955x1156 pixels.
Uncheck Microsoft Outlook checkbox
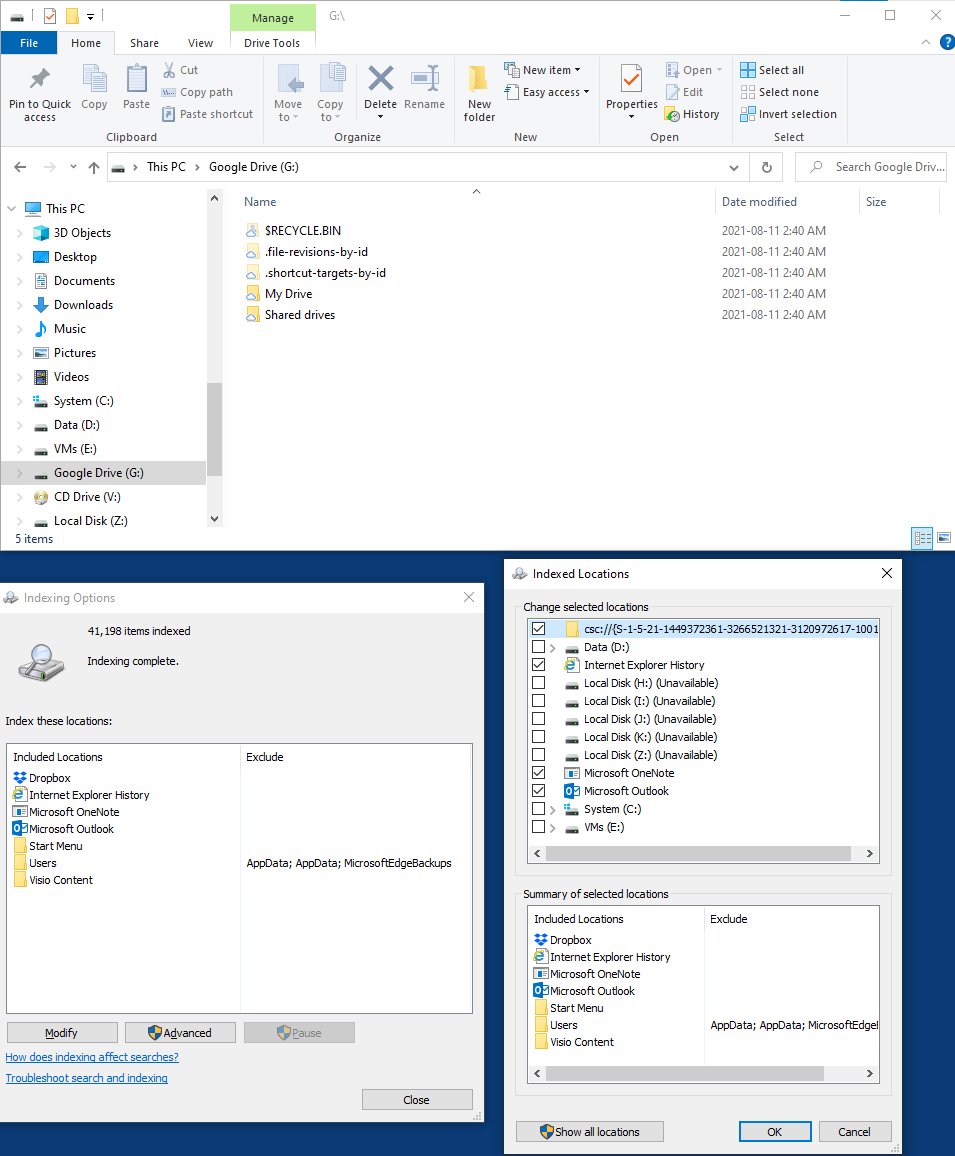[538, 791]
